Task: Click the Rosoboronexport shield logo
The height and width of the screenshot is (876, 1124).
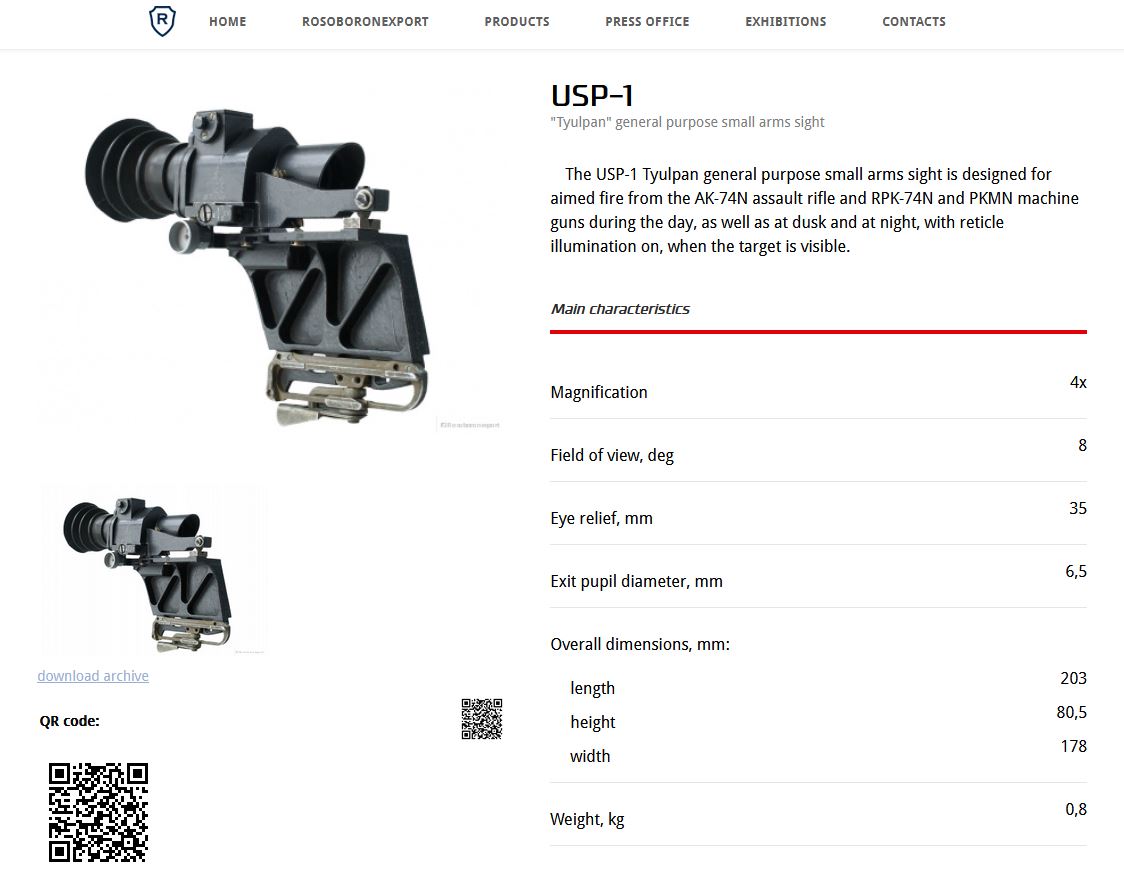Action: pos(162,21)
